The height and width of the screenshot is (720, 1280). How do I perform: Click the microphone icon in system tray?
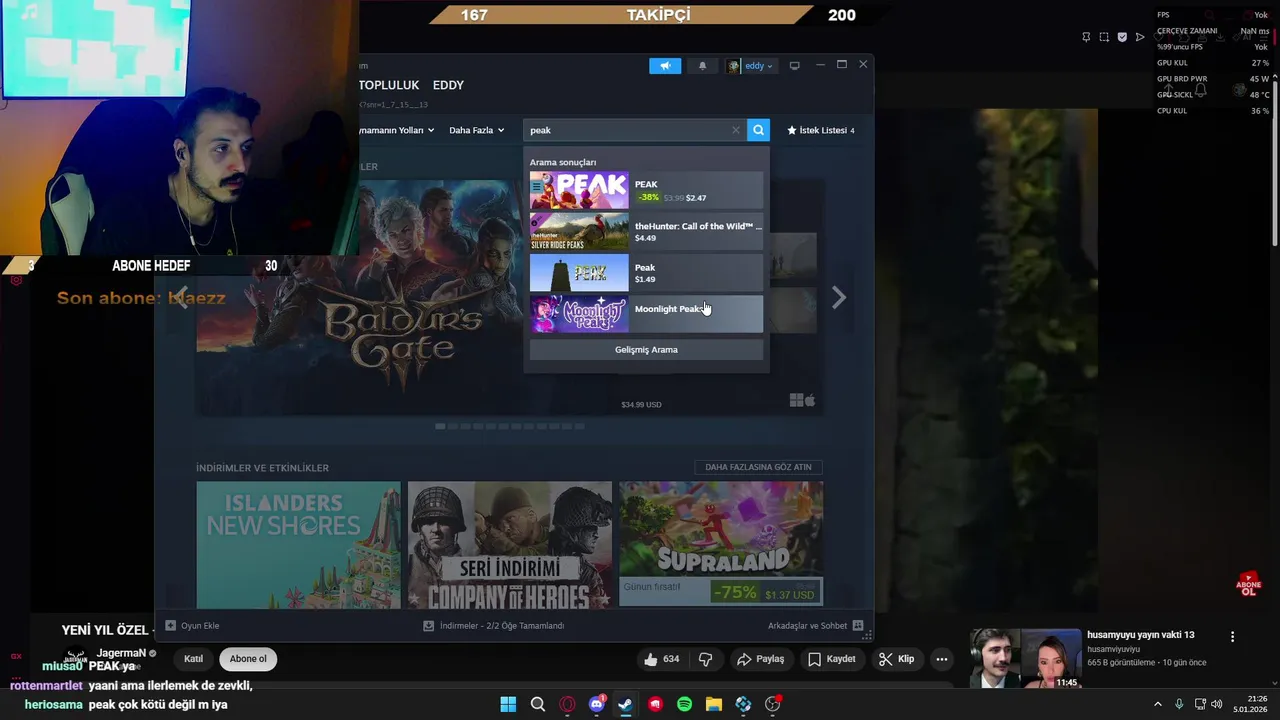point(1179,704)
